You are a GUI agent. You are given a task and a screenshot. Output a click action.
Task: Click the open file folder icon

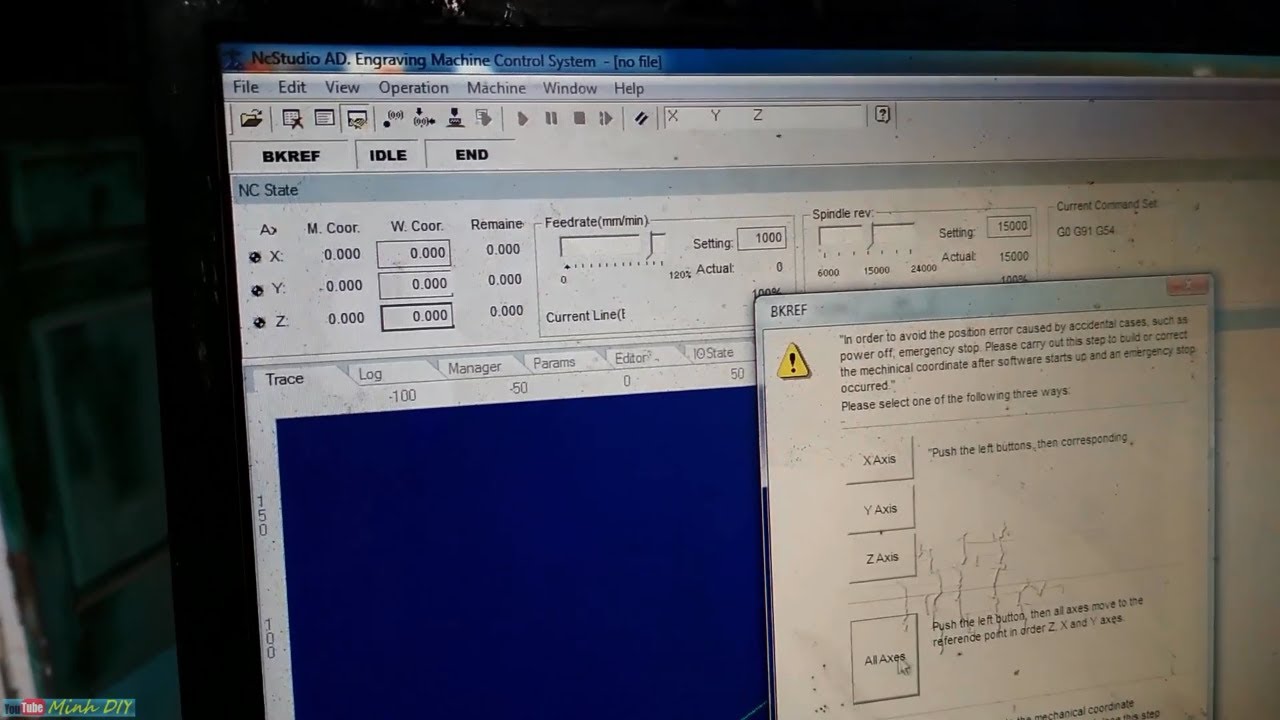pyautogui.click(x=251, y=118)
